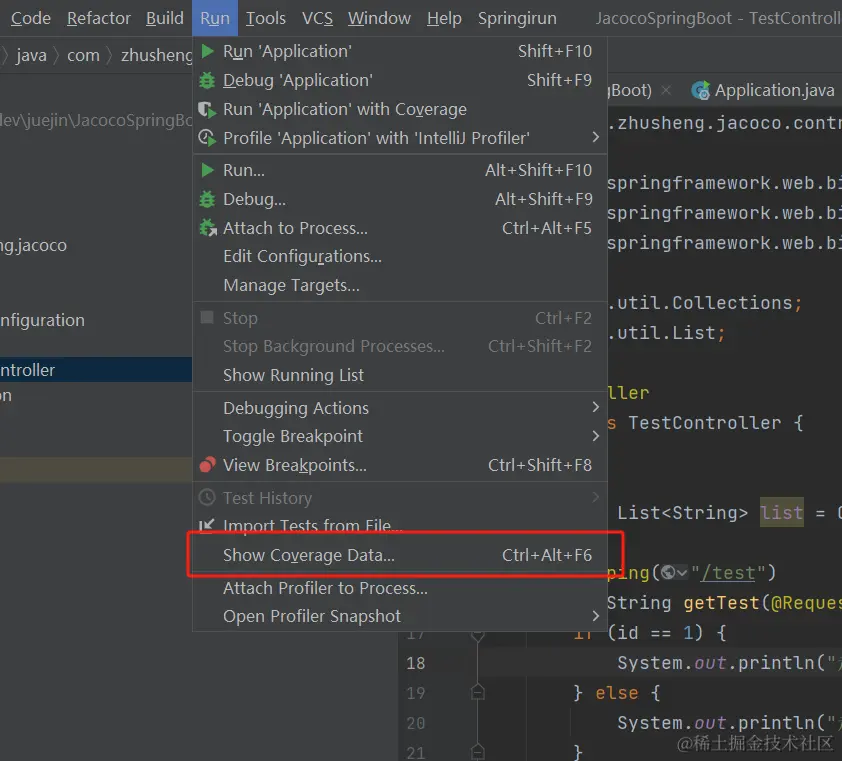The height and width of the screenshot is (761, 842).
Task: Click the globe icon in the /test mapping
Action: coord(668,572)
